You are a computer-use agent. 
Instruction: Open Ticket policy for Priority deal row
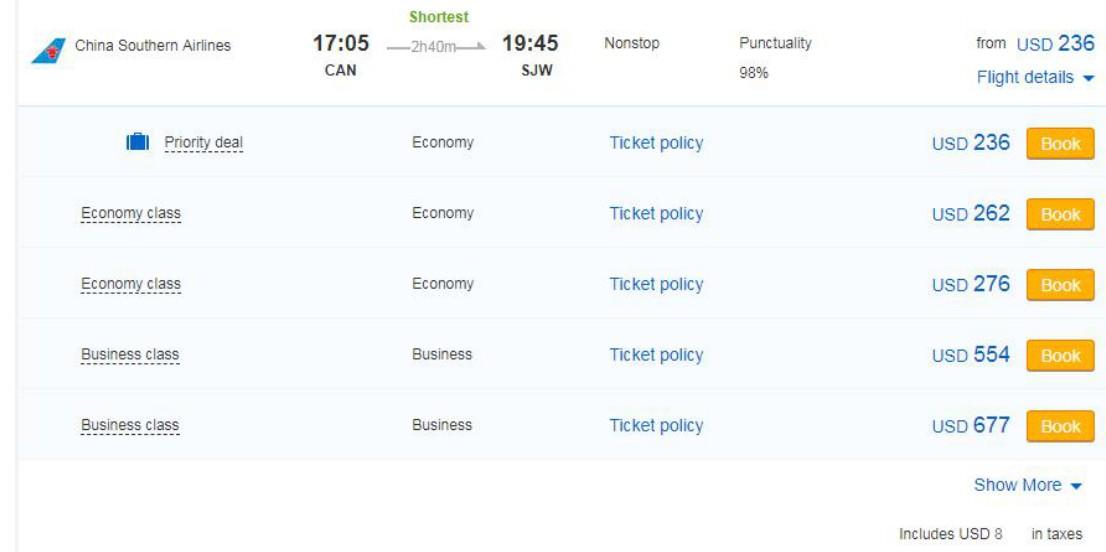click(656, 143)
